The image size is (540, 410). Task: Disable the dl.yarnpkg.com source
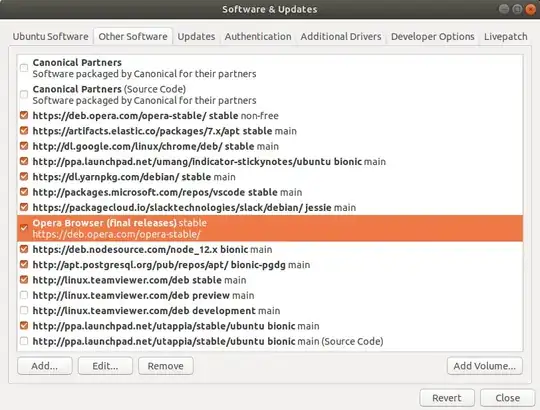click(x=24, y=177)
